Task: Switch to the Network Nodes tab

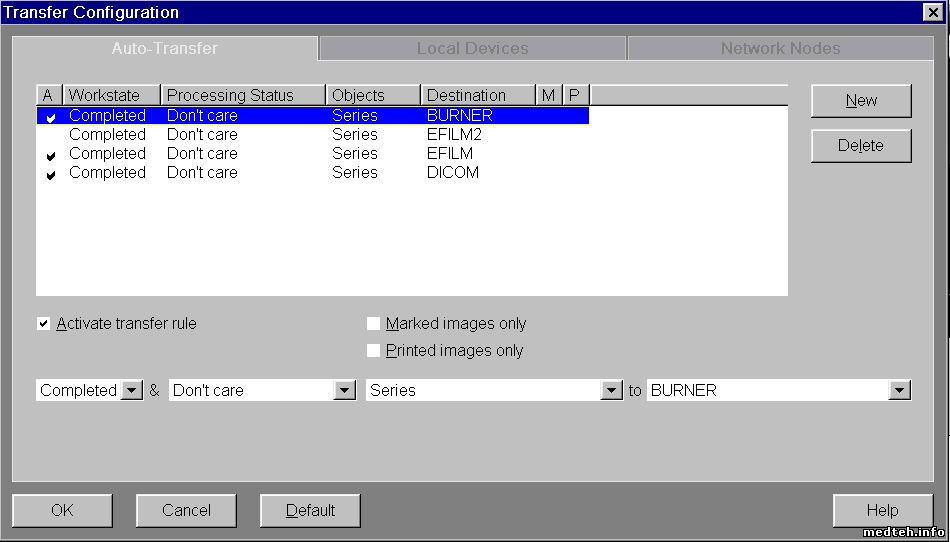Action: tap(780, 48)
